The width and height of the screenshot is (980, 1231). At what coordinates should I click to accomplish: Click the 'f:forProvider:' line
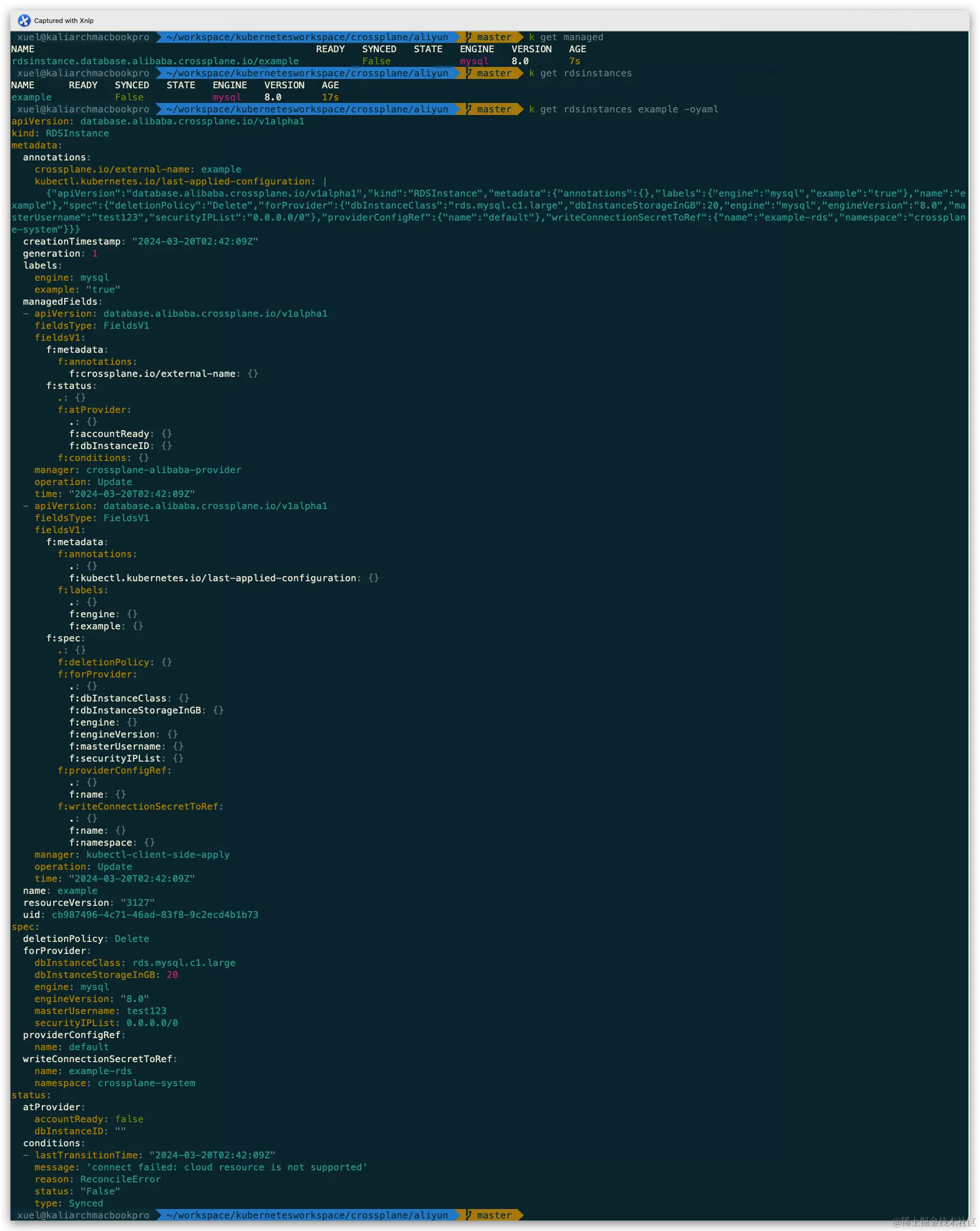coord(97,674)
